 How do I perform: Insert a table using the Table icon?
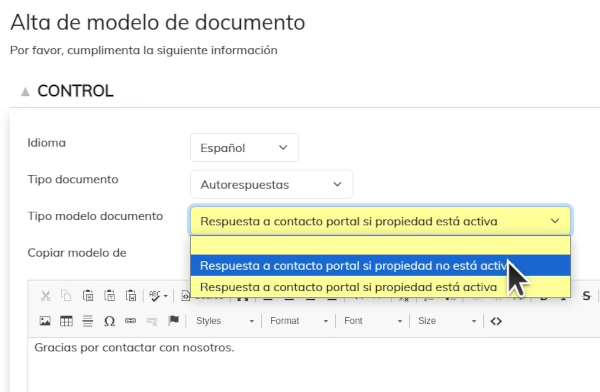66,321
